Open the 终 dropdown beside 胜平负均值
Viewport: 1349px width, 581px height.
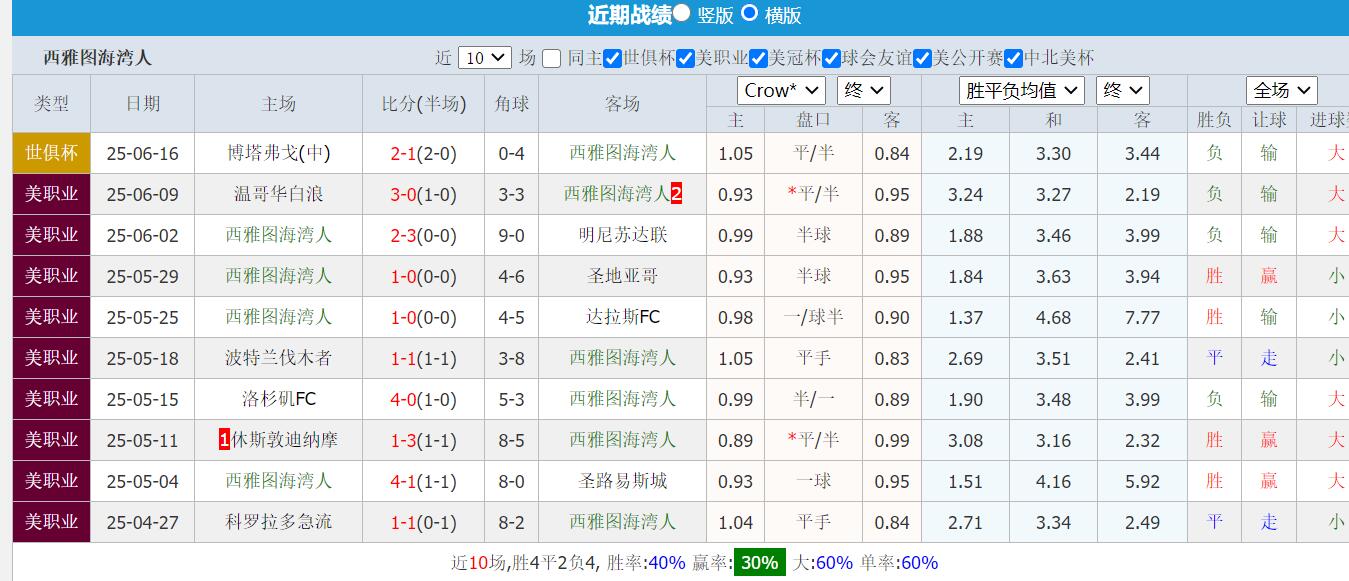point(1122,90)
